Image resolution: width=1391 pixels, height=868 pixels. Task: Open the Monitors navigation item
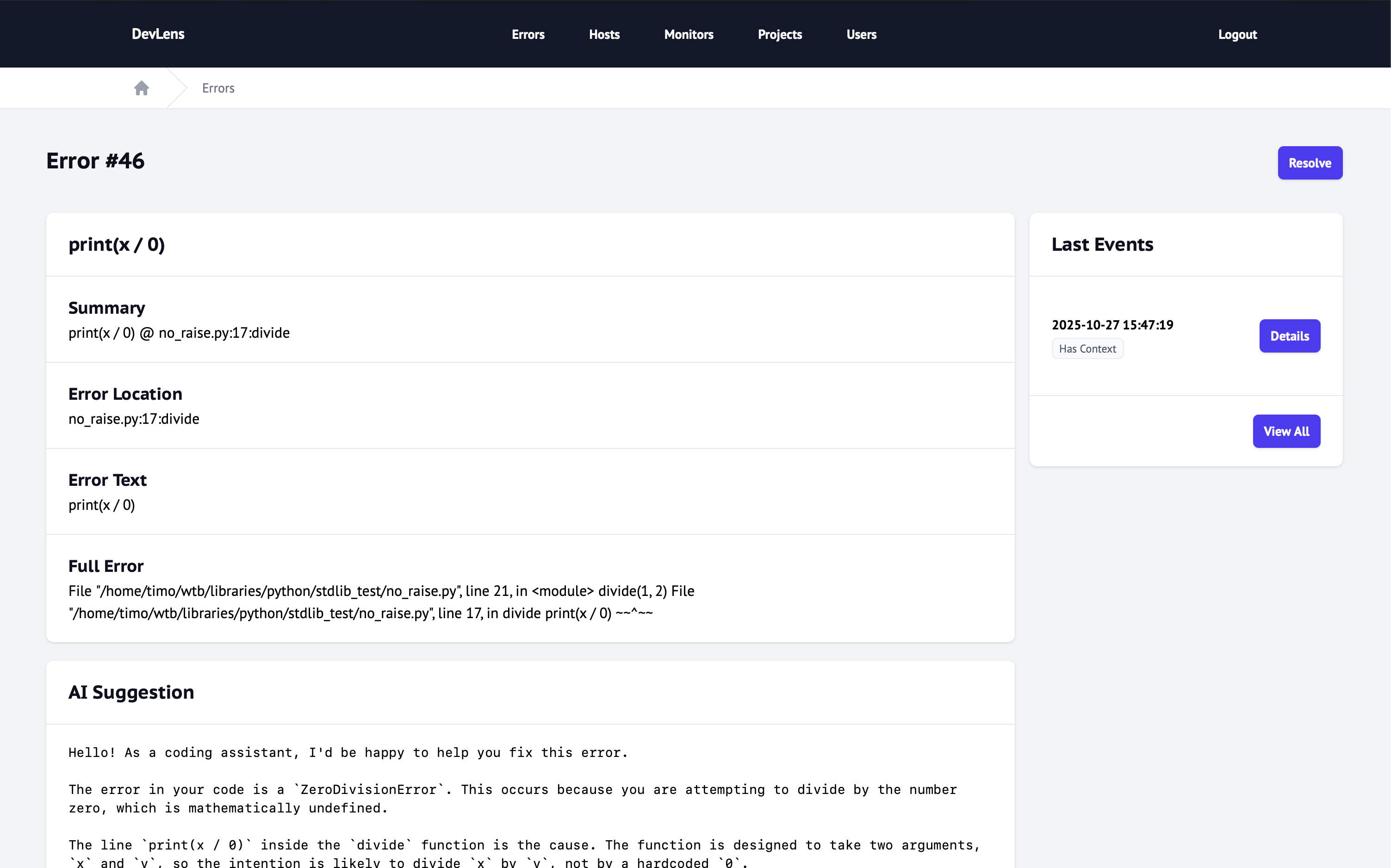pyautogui.click(x=688, y=34)
